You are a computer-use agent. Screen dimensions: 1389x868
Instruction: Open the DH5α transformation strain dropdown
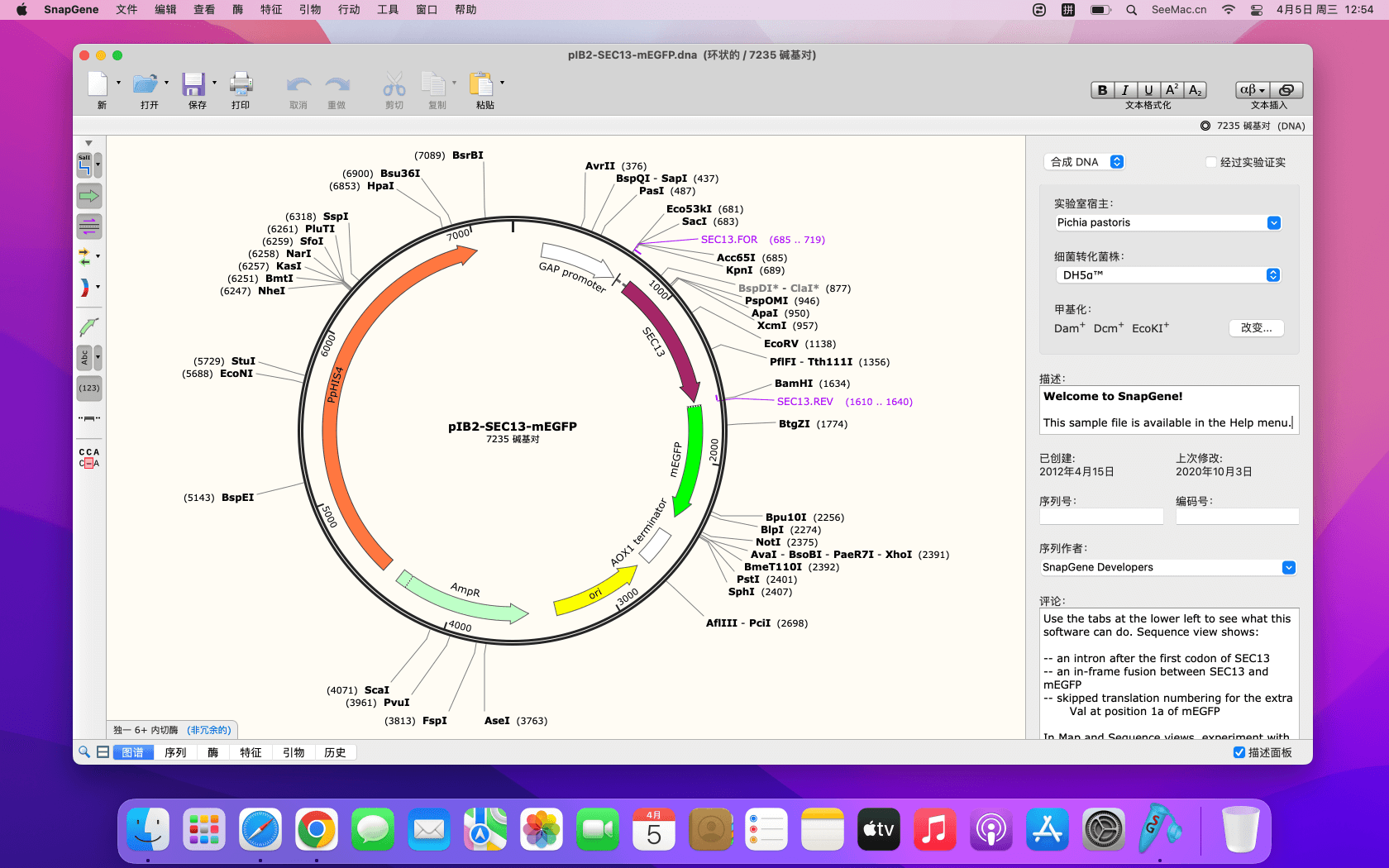coord(1168,275)
